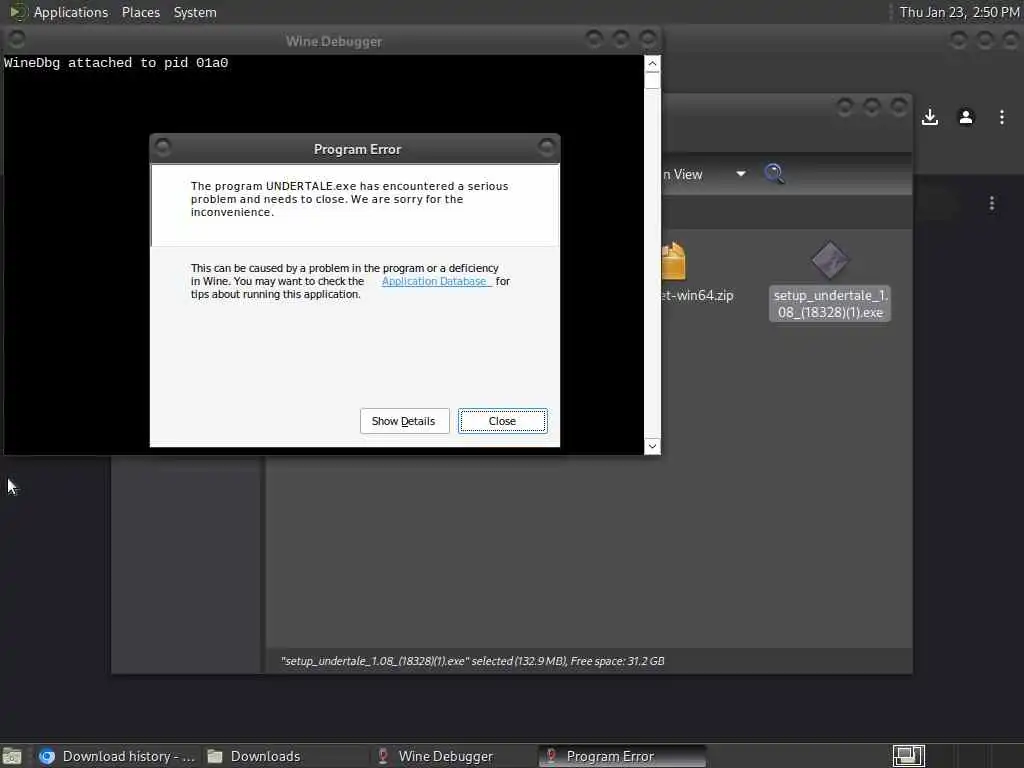This screenshot has height=768, width=1024.
Task: Click the Applications menu logo icon
Action: (18, 12)
